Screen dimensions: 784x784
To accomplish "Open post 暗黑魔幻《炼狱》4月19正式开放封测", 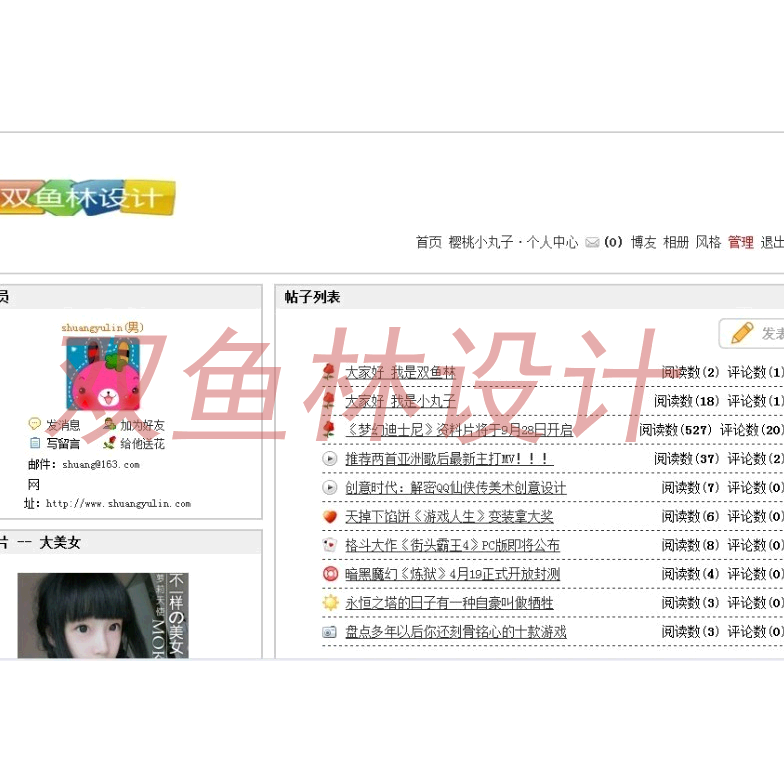I will tap(452, 574).
